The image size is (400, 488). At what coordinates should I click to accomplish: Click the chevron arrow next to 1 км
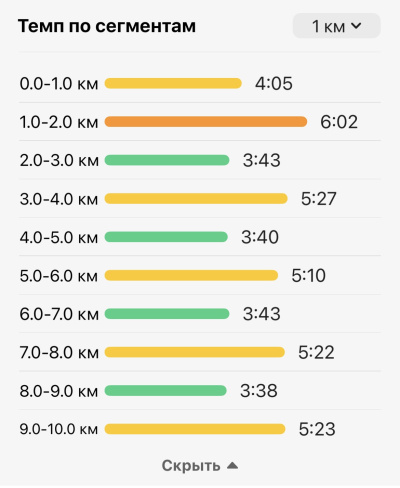click(x=356, y=26)
